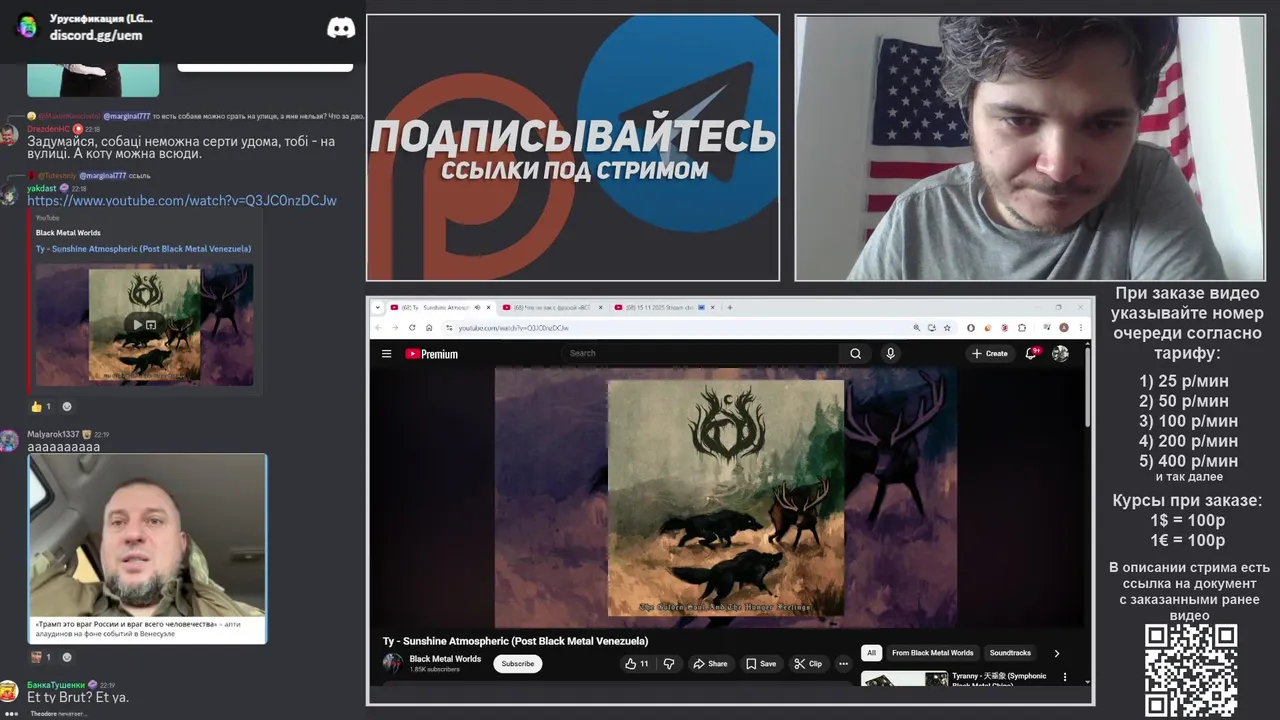Click the Tyranny suggested video title
This screenshot has height=720, width=1280.
[x=999, y=680]
